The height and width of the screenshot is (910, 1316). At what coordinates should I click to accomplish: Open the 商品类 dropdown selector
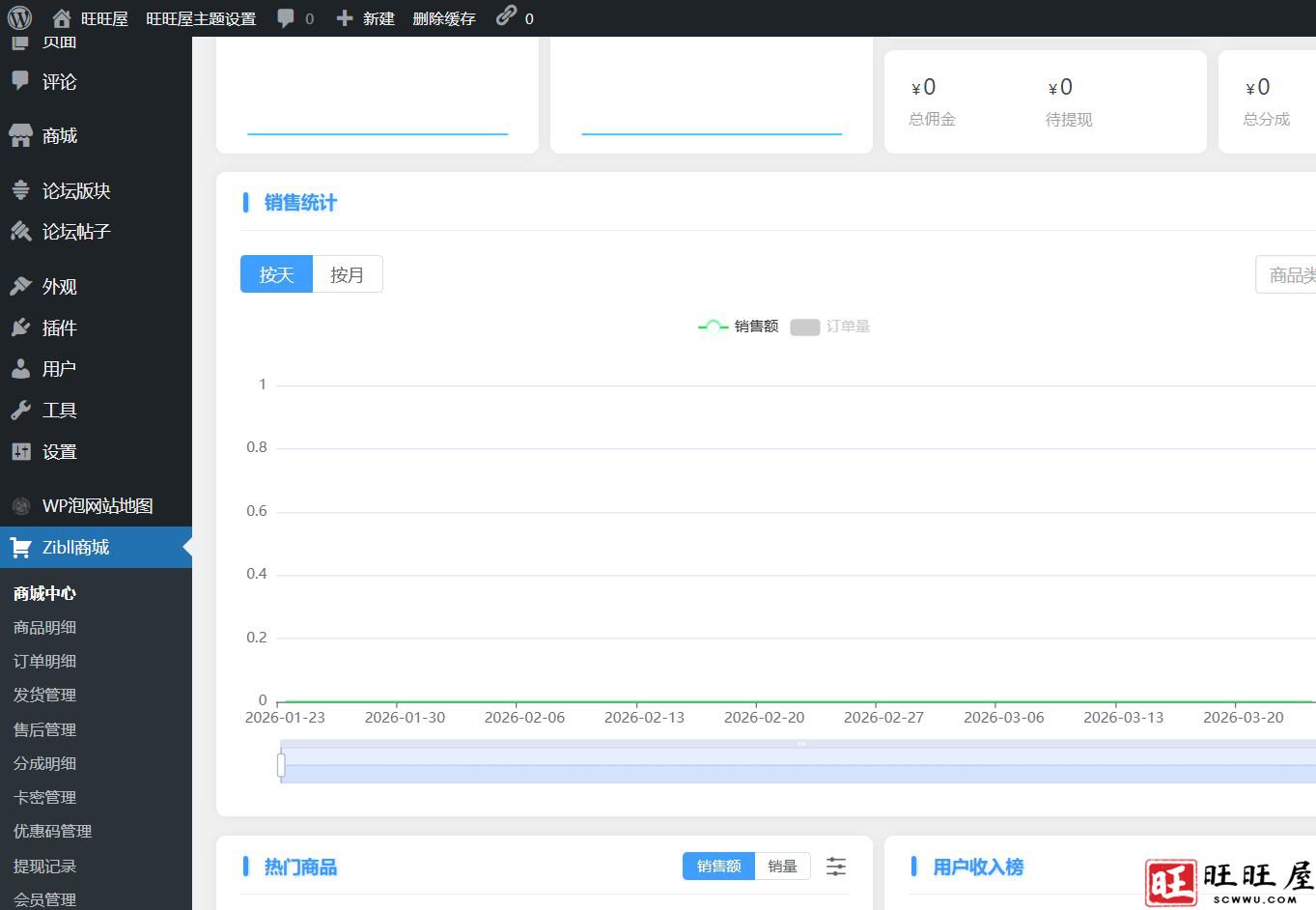click(1288, 275)
